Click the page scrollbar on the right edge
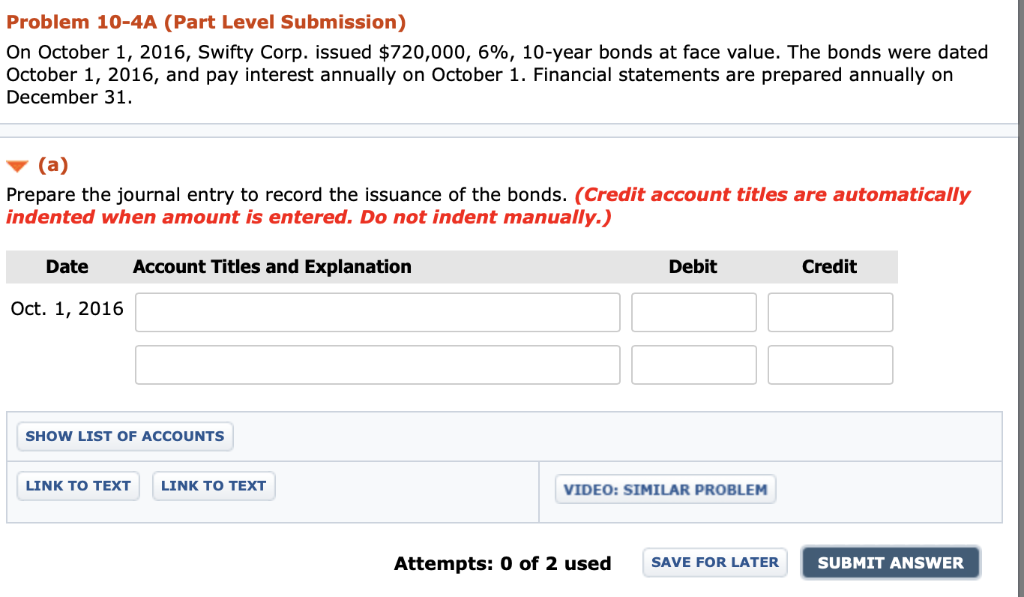 pos(1020,300)
